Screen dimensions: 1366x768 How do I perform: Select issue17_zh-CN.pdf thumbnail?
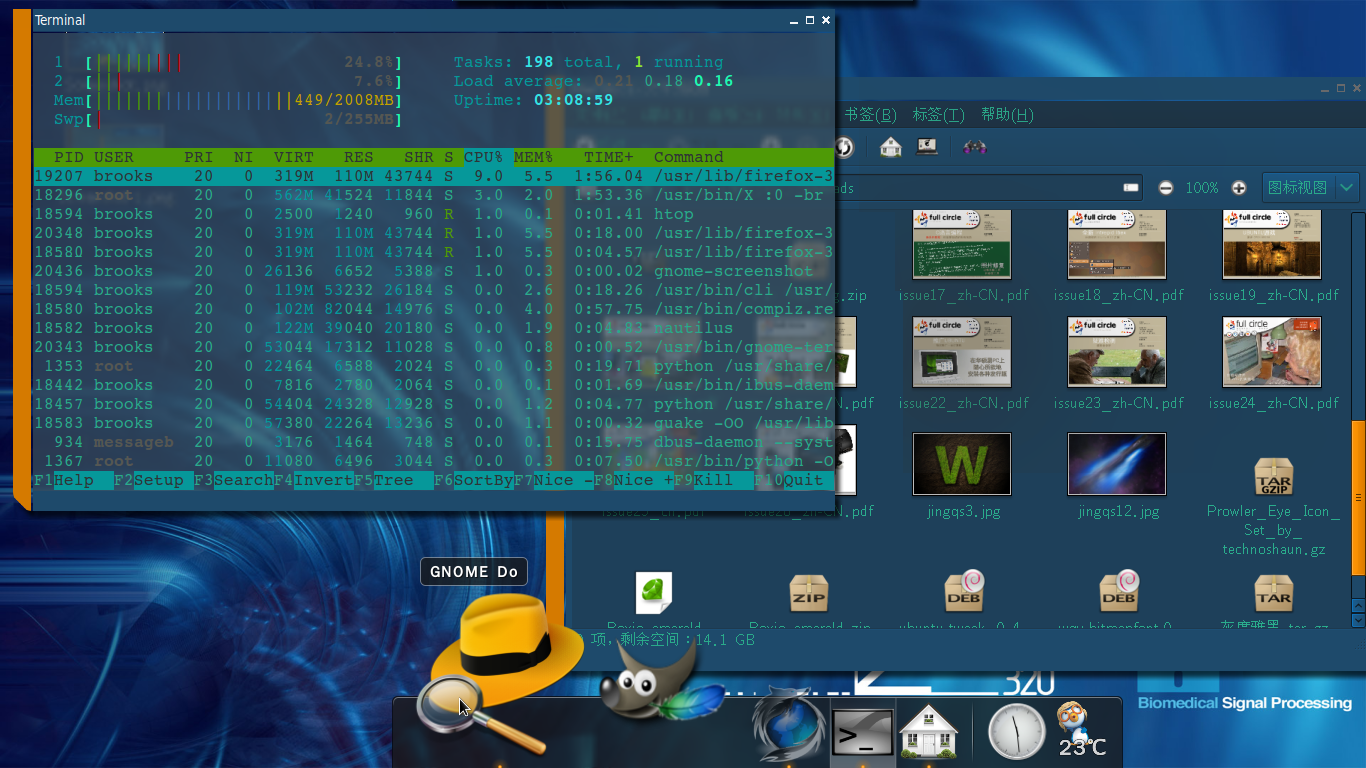click(963, 244)
